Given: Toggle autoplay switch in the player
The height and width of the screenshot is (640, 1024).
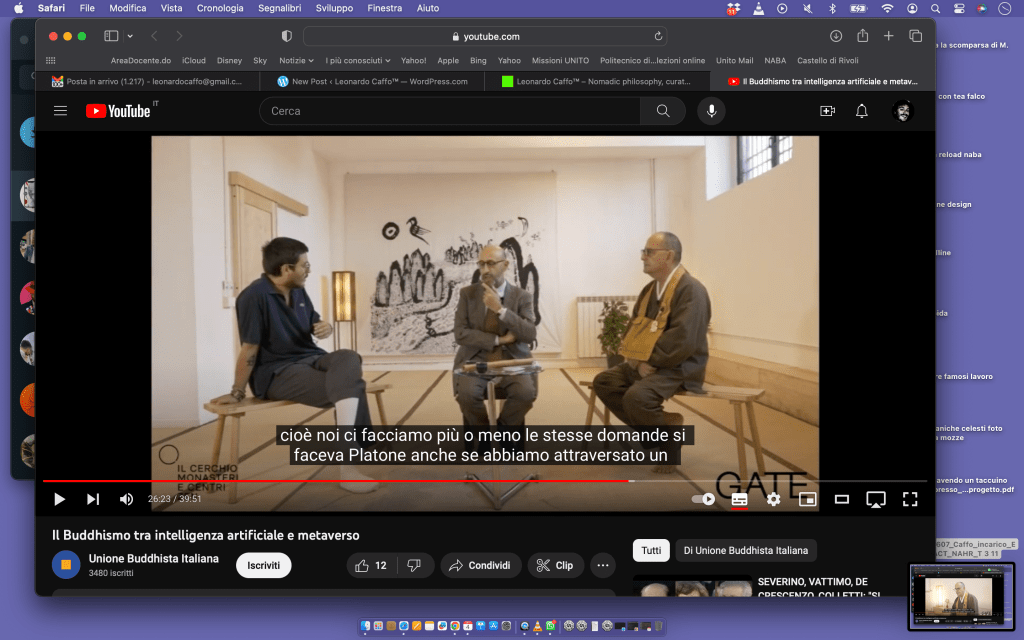Looking at the screenshot, I should [704, 499].
